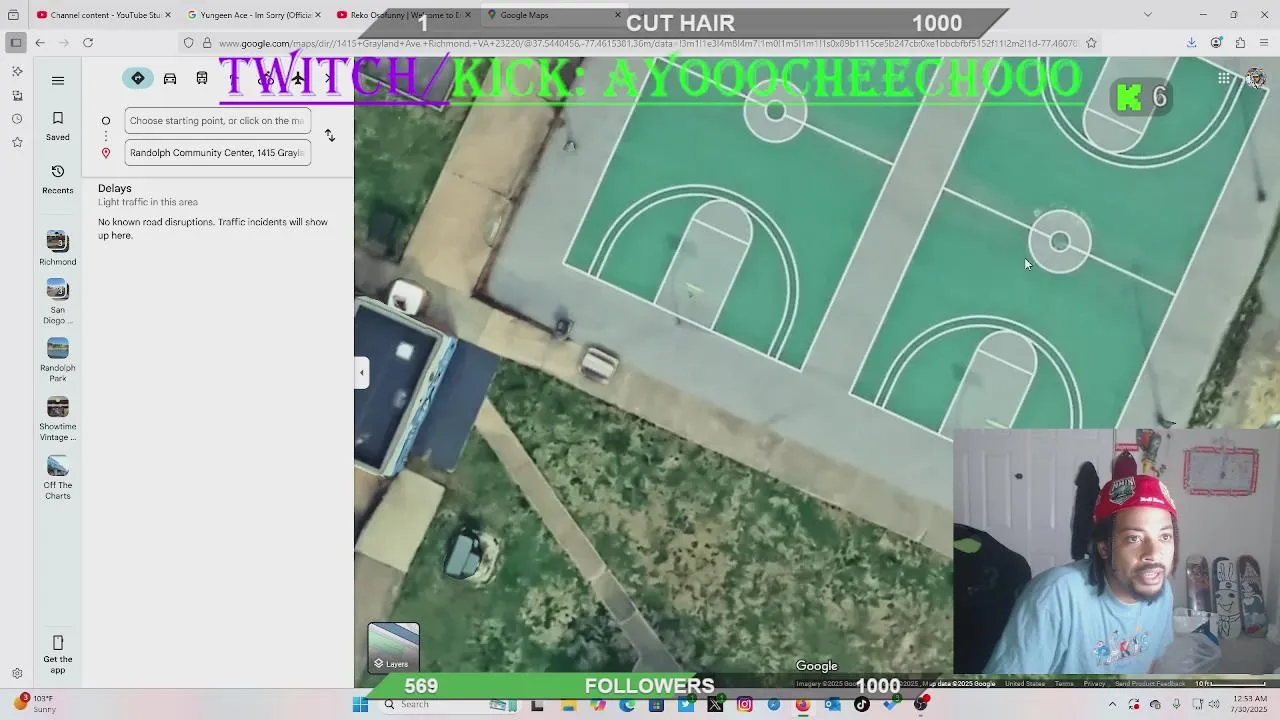Open sidebar bookmarks star icon

[17, 142]
